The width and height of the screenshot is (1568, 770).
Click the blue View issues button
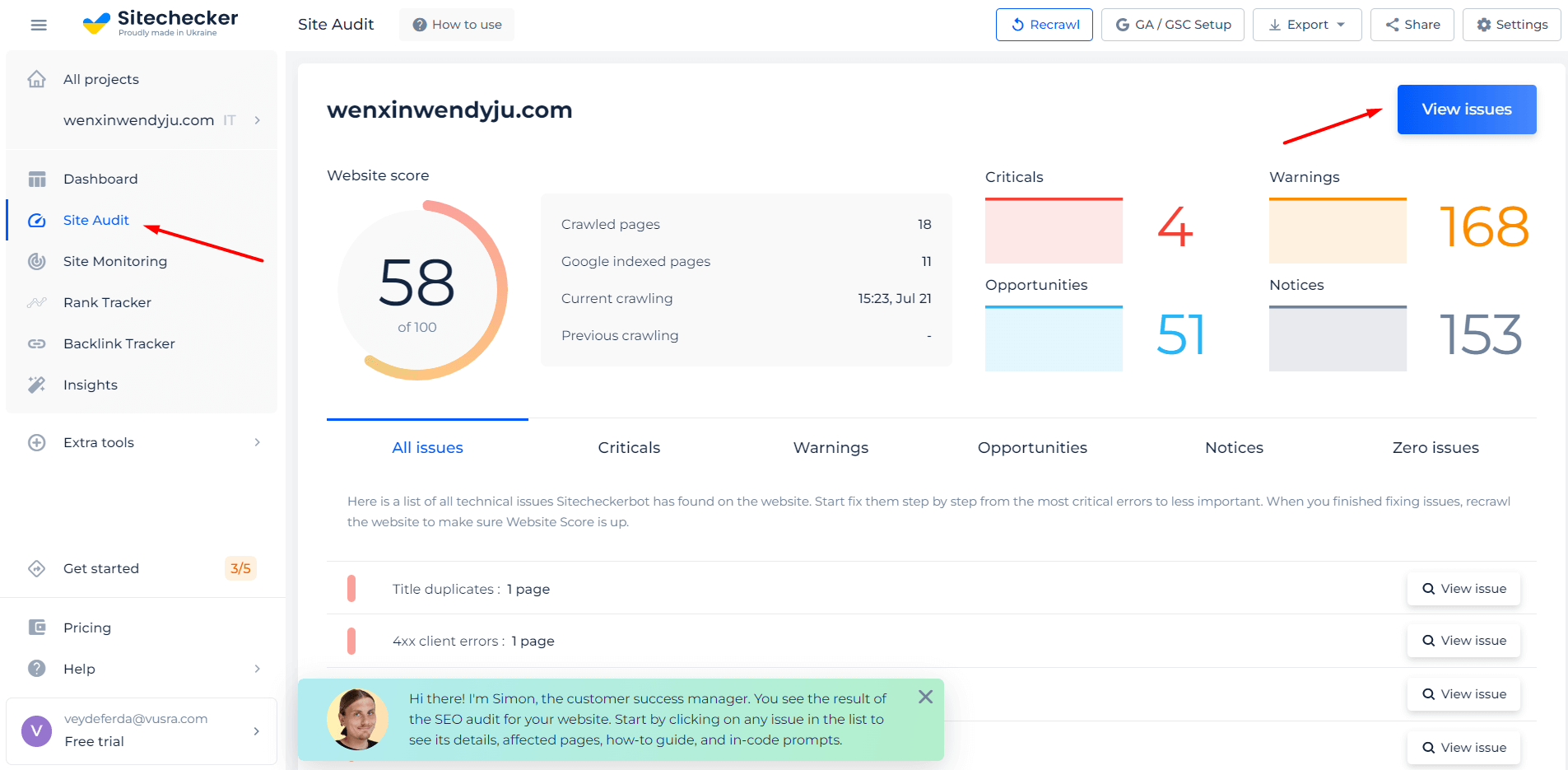pos(1467,110)
